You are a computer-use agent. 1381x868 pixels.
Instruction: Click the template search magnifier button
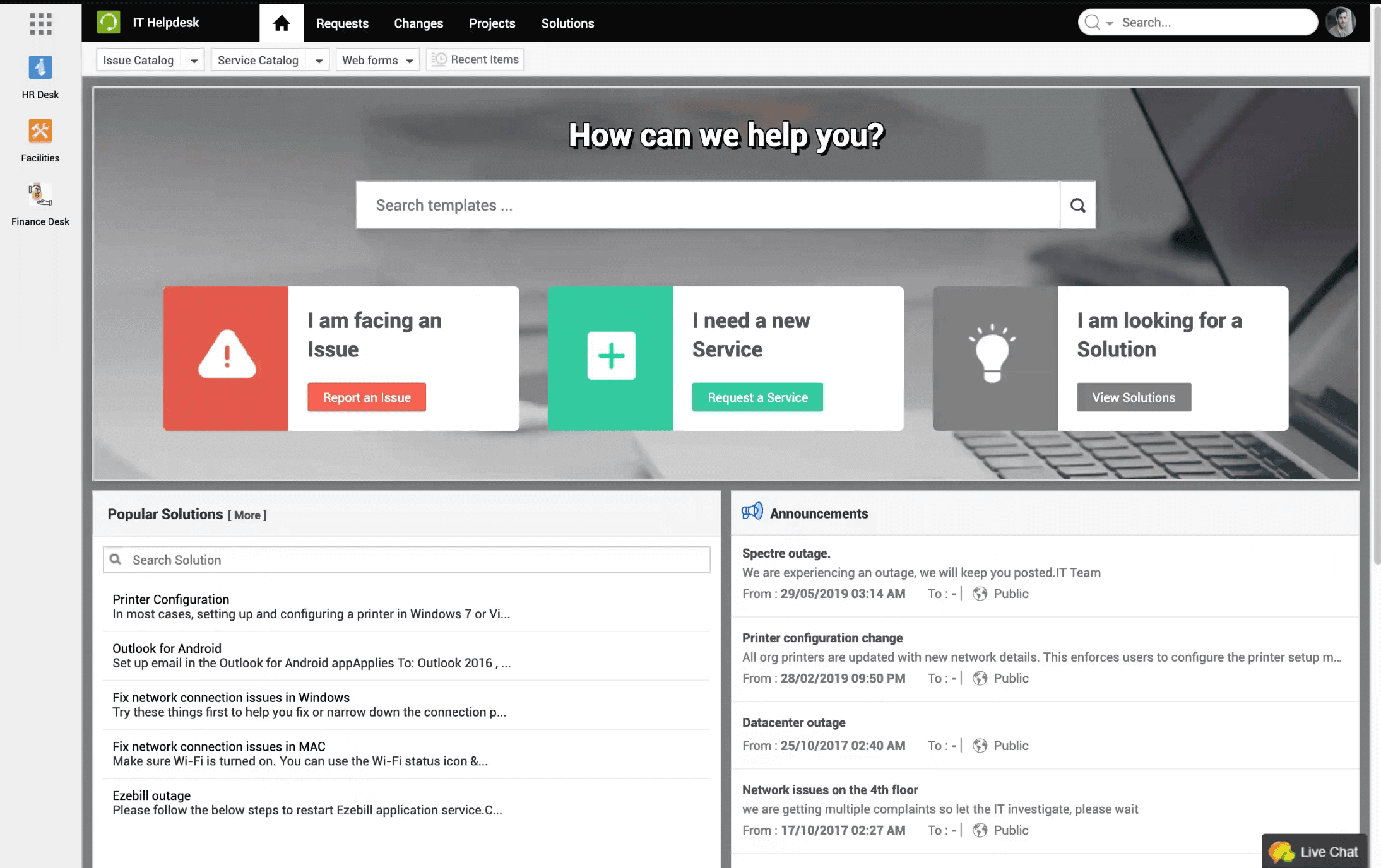click(1078, 205)
